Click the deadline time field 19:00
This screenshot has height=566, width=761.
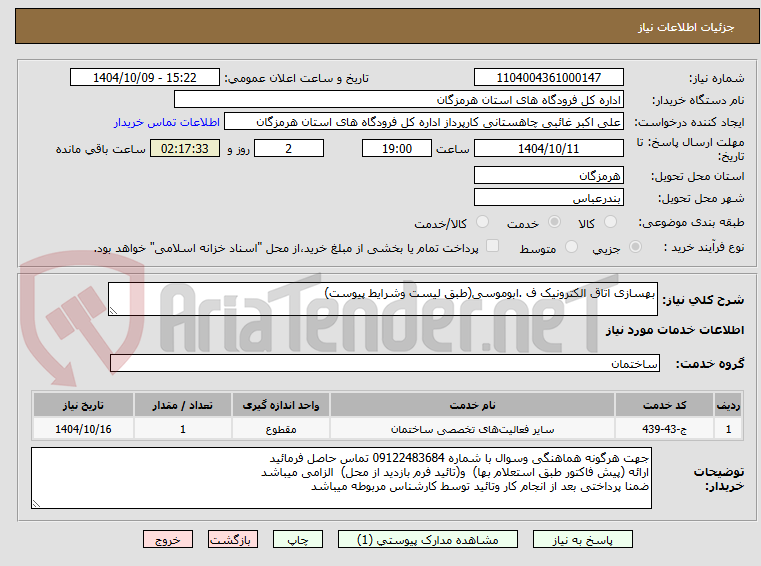coord(397,149)
